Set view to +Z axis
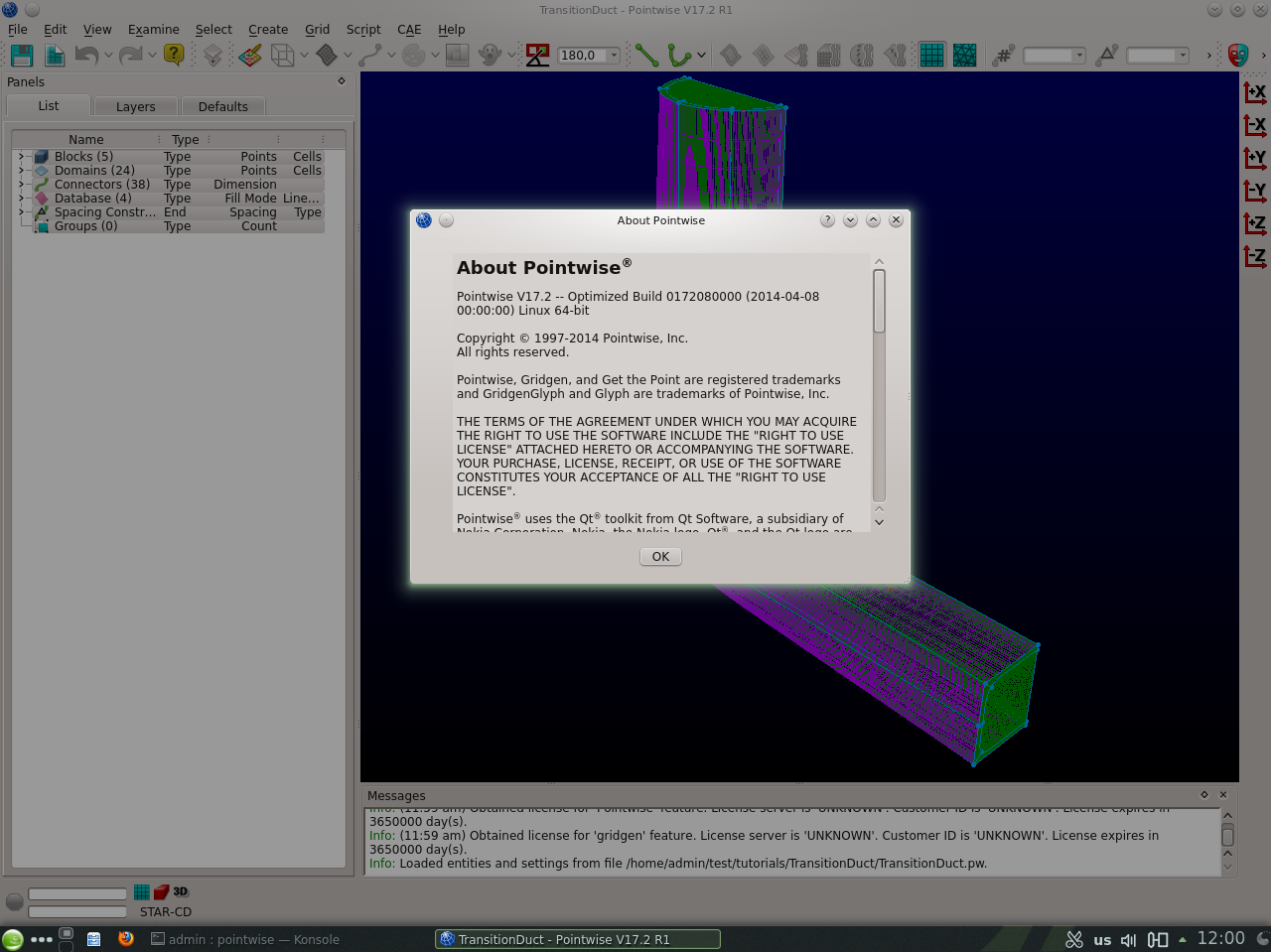The height and width of the screenshot is (952, 1271). pyautogui.click(x=1255, y=223)
